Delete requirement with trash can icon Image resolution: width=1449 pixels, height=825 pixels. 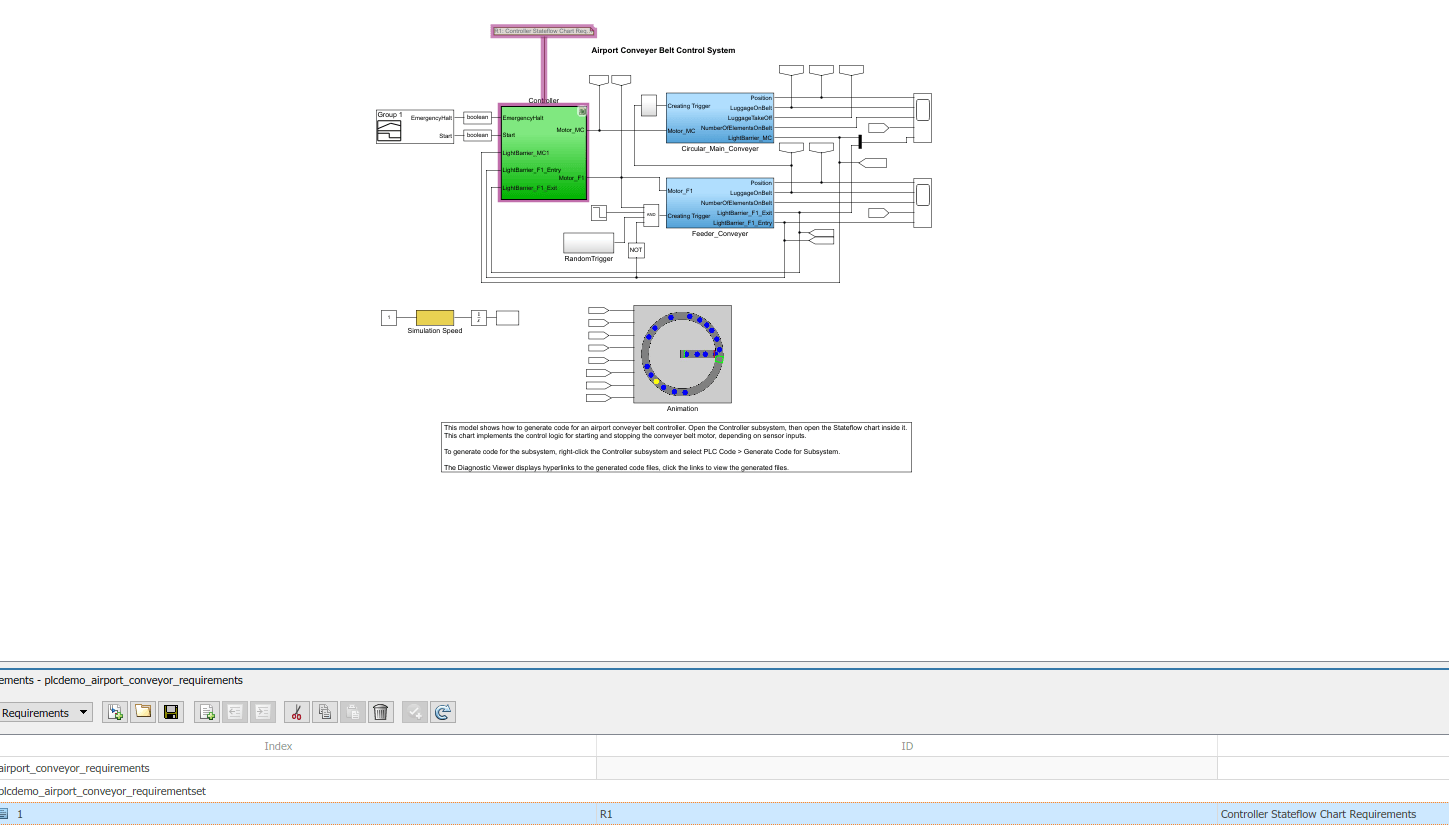tap(380, 712)
